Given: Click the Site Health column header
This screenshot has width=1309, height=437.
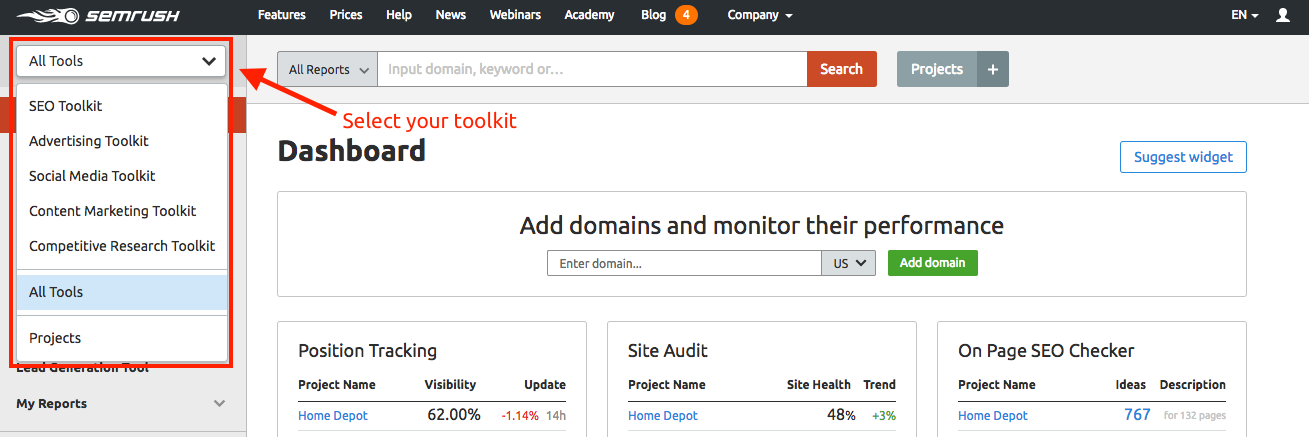Looking at the screenshot, I should pyautogui.click(x=819, y=384).
